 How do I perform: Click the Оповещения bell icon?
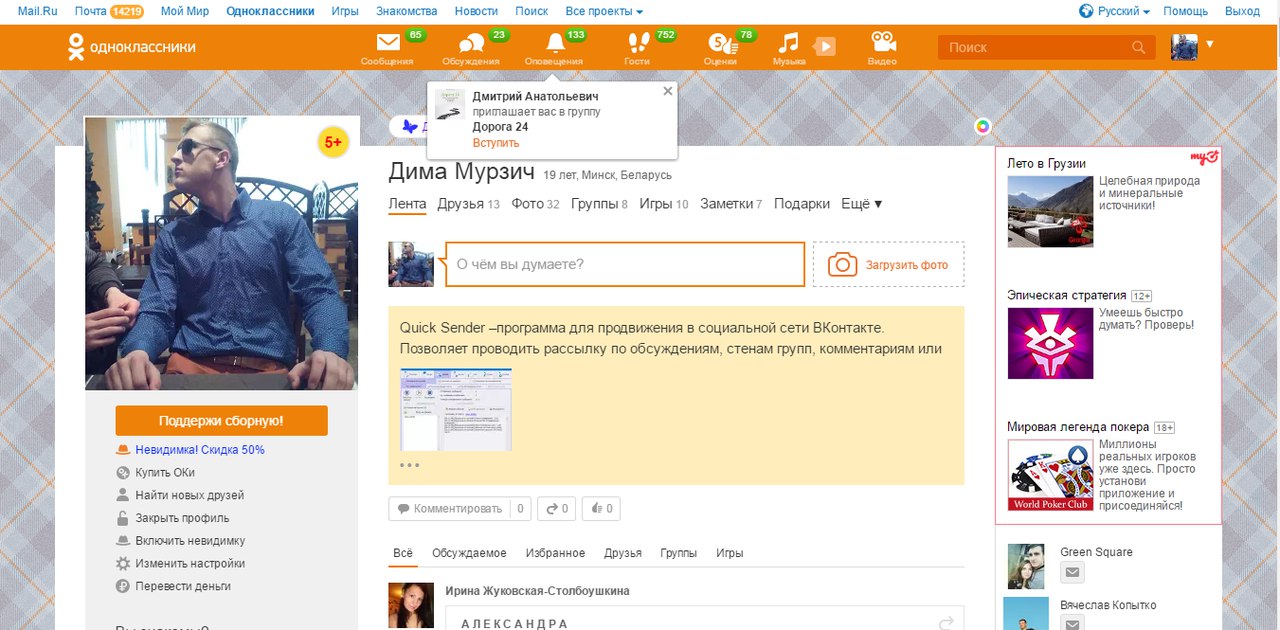click(555, 44)
